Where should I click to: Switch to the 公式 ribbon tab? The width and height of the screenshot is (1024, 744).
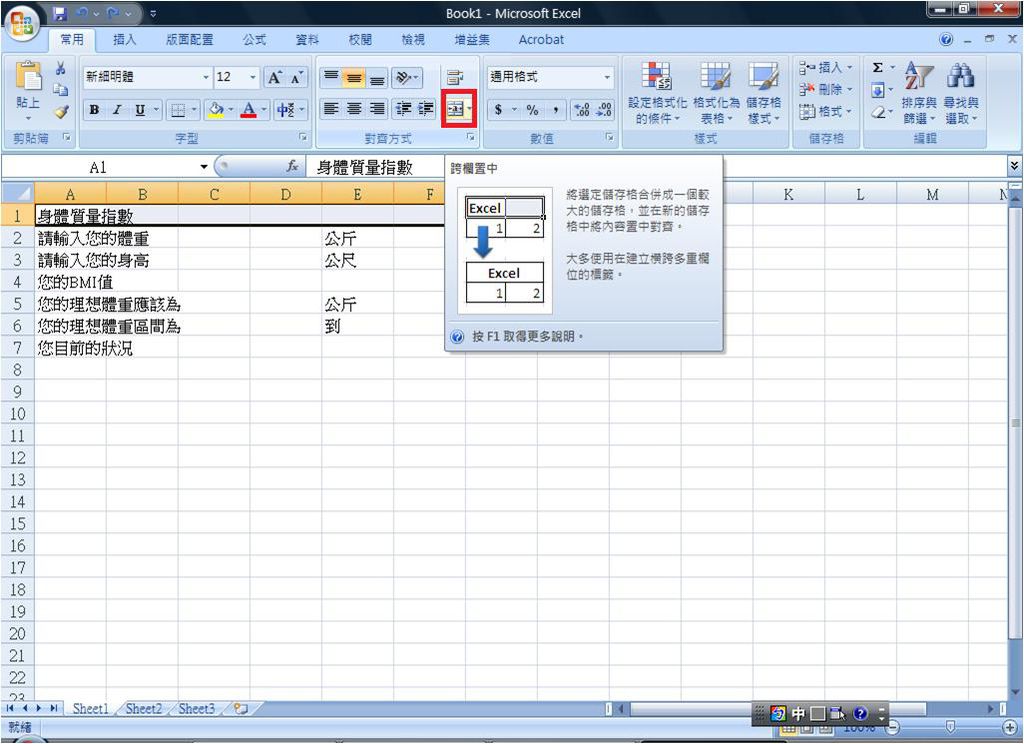pyautogui.click(x=254, y=40)
